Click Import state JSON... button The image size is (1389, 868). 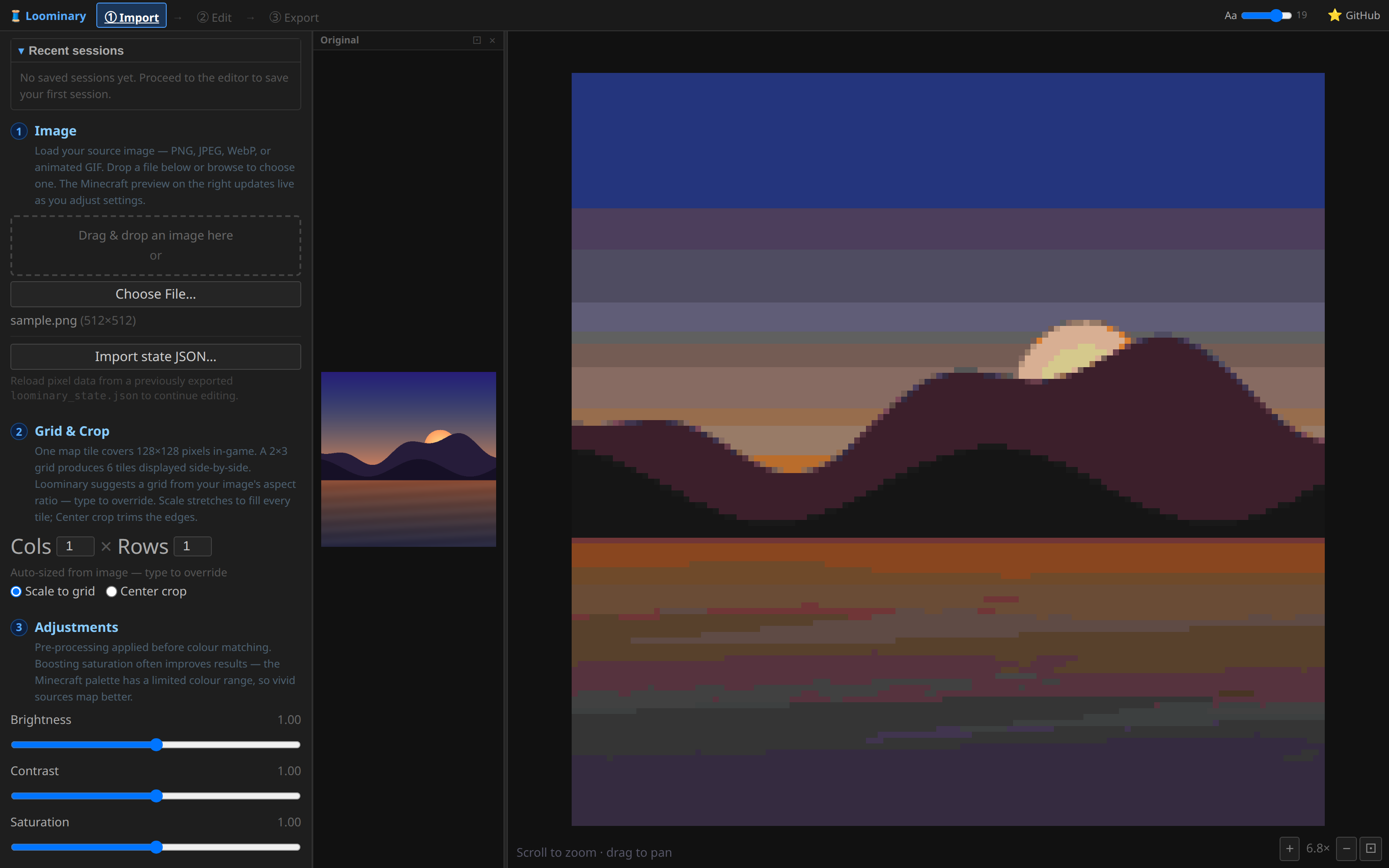pos(155,356)
